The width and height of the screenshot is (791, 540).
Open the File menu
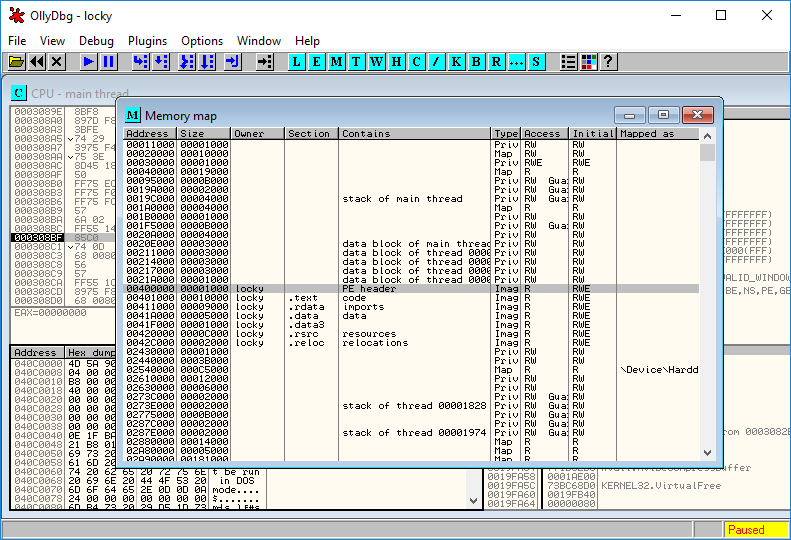(17, 41)
